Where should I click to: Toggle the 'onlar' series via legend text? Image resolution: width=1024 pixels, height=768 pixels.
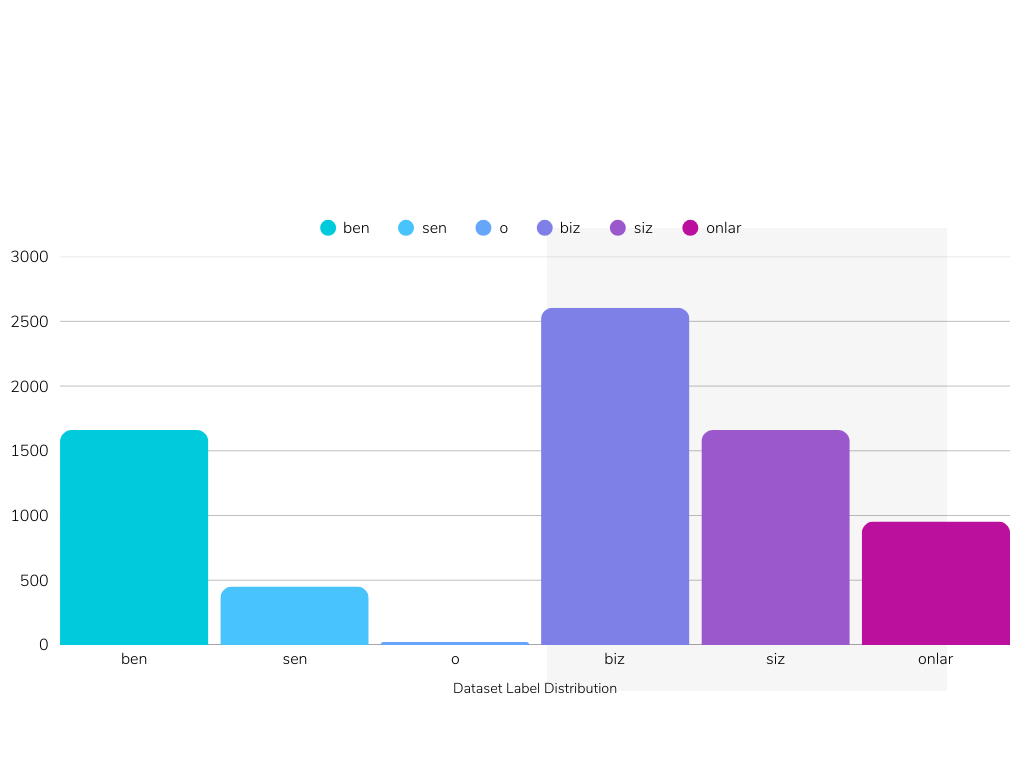723,228
